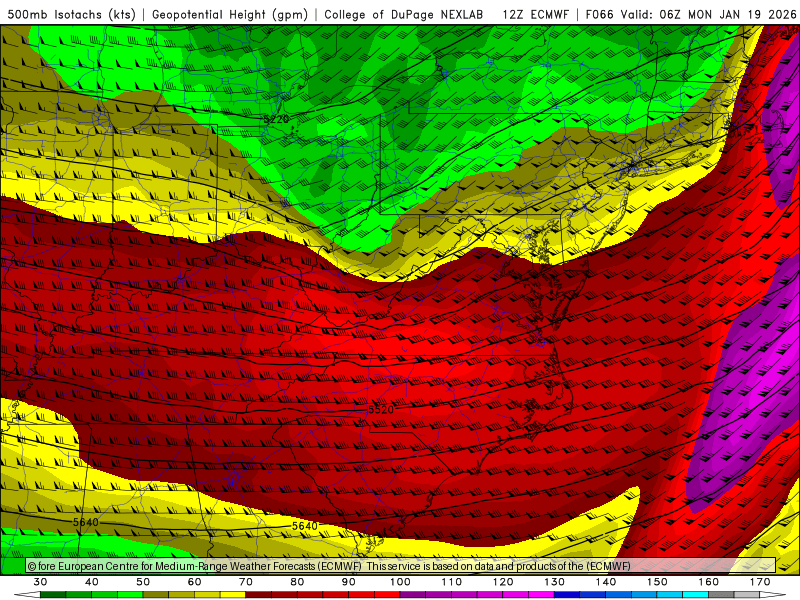
Task: Click the ECMWF copyright notice banner
Action: [401, 566]
